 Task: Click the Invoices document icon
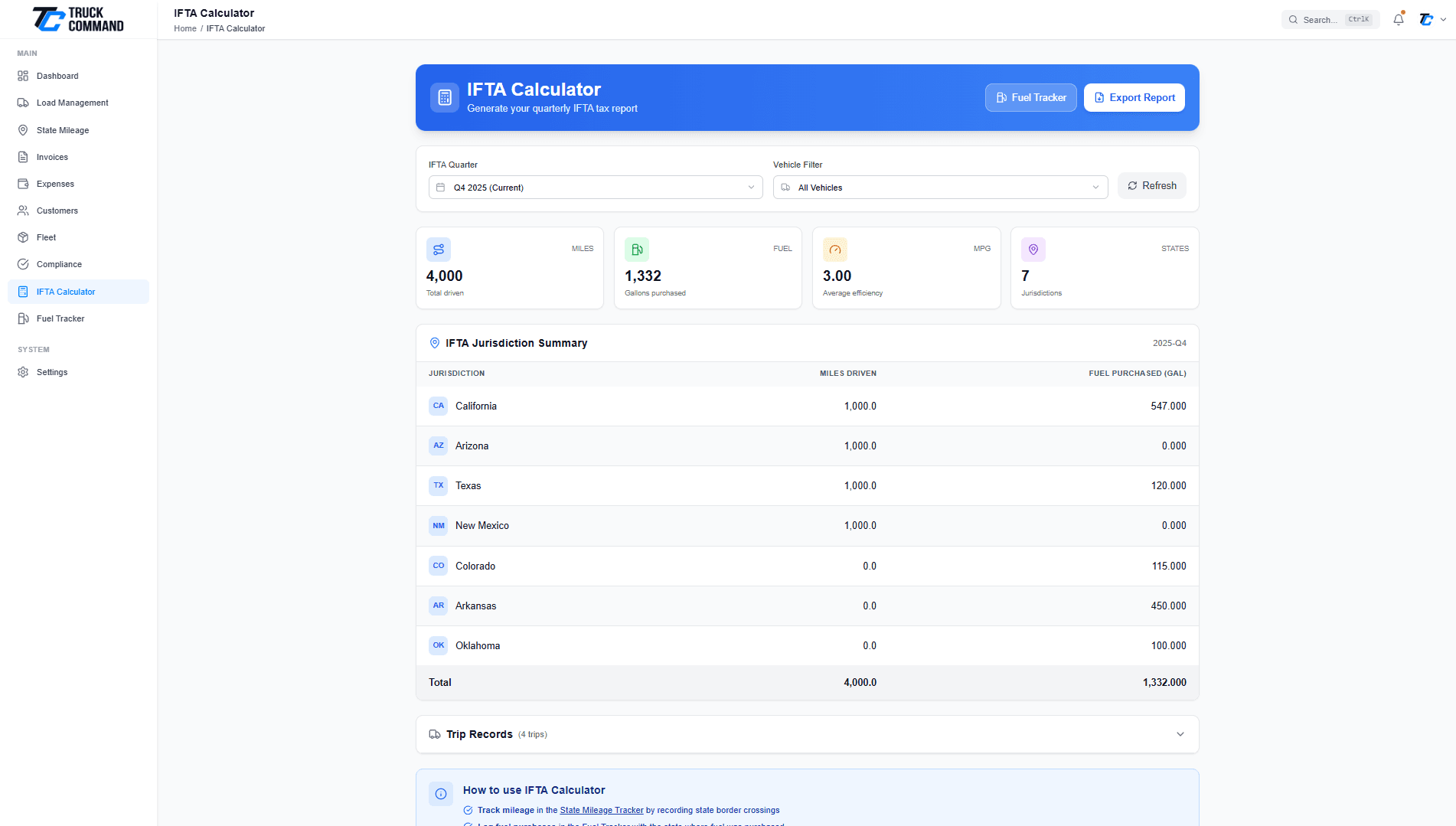(x=24, y=156)
